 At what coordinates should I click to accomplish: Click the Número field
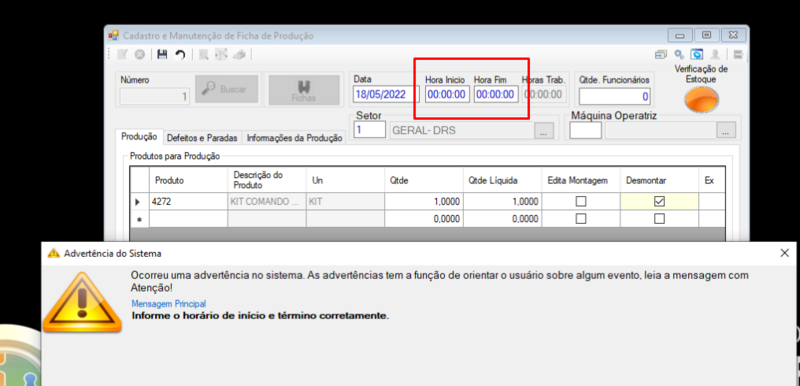pyautogui.click(x=155, y=96)
